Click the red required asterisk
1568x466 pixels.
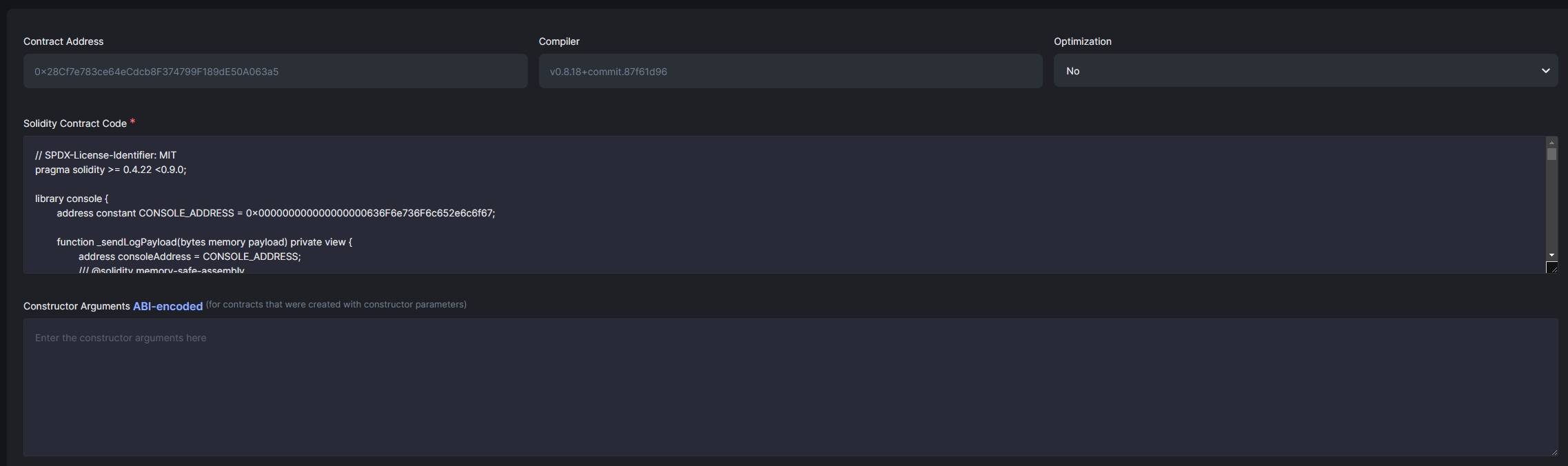pyautogui.click(x=132, y=121)
